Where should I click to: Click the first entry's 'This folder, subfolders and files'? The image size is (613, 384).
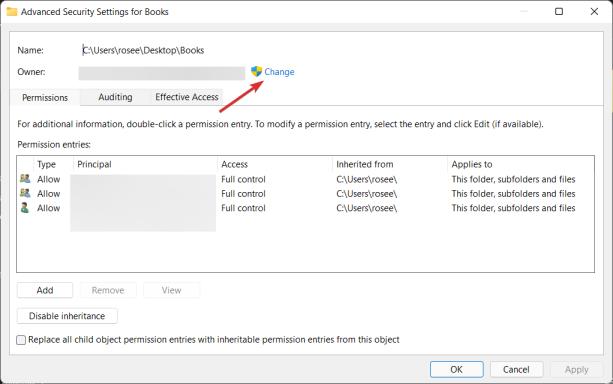tap(513, 179)
